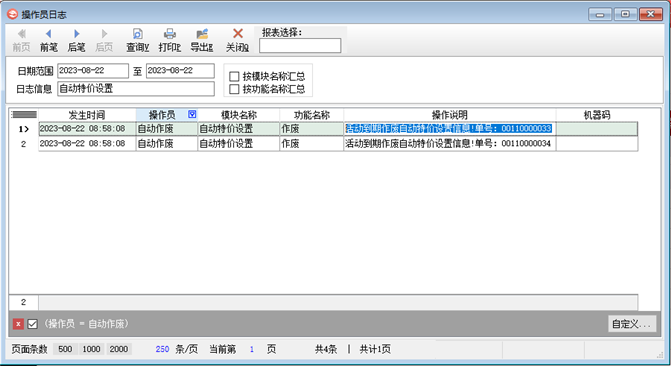Screen dimensions: 671x366
Task: Export the log with 导出
Action: pyautogui.click(x=202, y=40)
